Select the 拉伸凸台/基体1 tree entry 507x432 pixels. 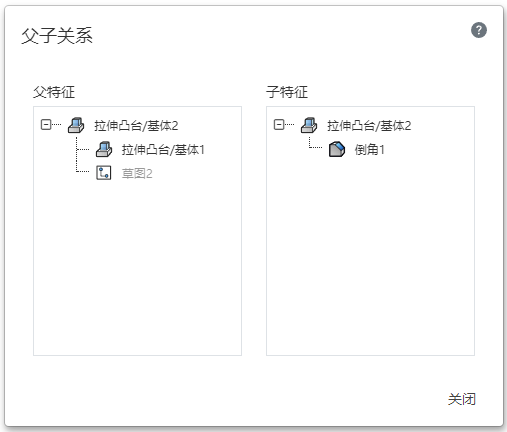tap(163, 150)
